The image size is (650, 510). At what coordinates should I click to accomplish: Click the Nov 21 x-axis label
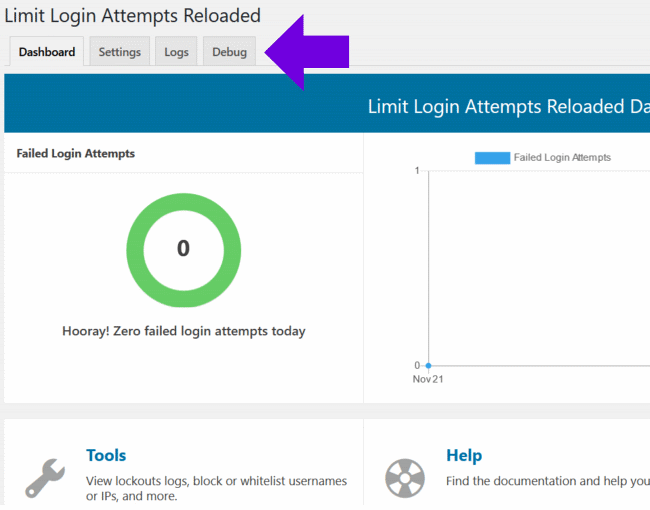[428, 379]
